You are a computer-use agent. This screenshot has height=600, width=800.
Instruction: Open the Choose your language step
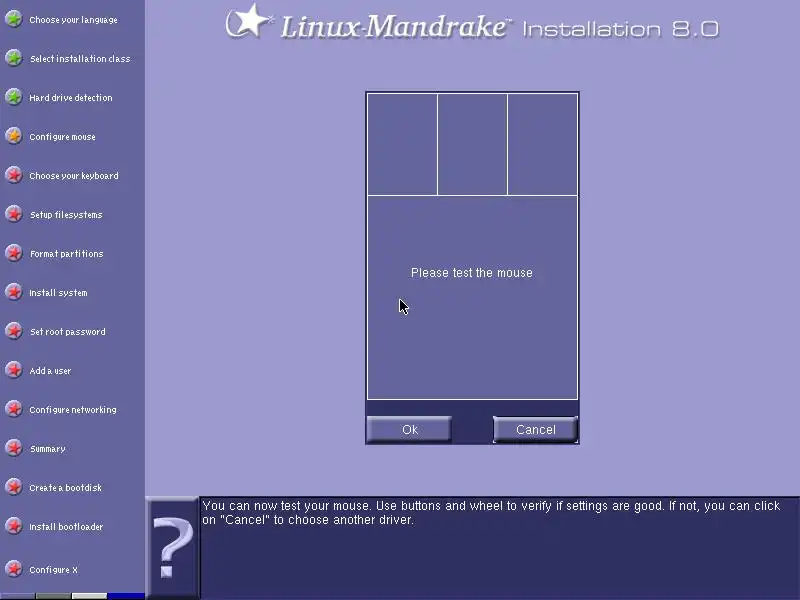click(x=73, y=20)
